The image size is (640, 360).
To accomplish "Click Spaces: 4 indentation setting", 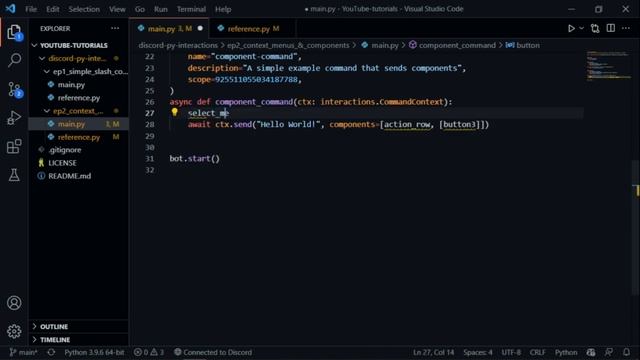I will 478,352.
